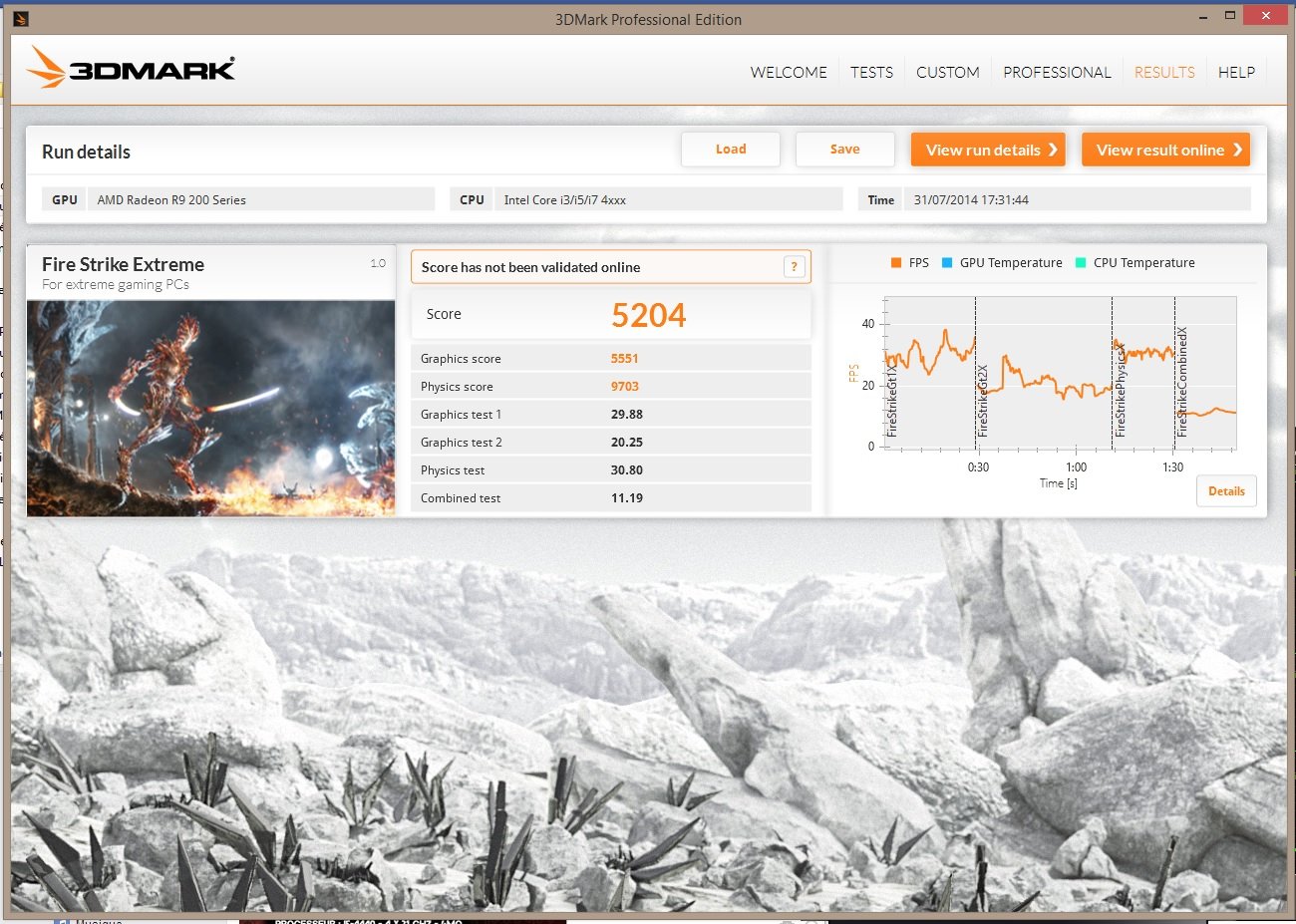The height and width of the screenshot is (924, 1296).
Task: Click the FireStrikeGt1X marker on the chart
Action: [x=892, y=401]
